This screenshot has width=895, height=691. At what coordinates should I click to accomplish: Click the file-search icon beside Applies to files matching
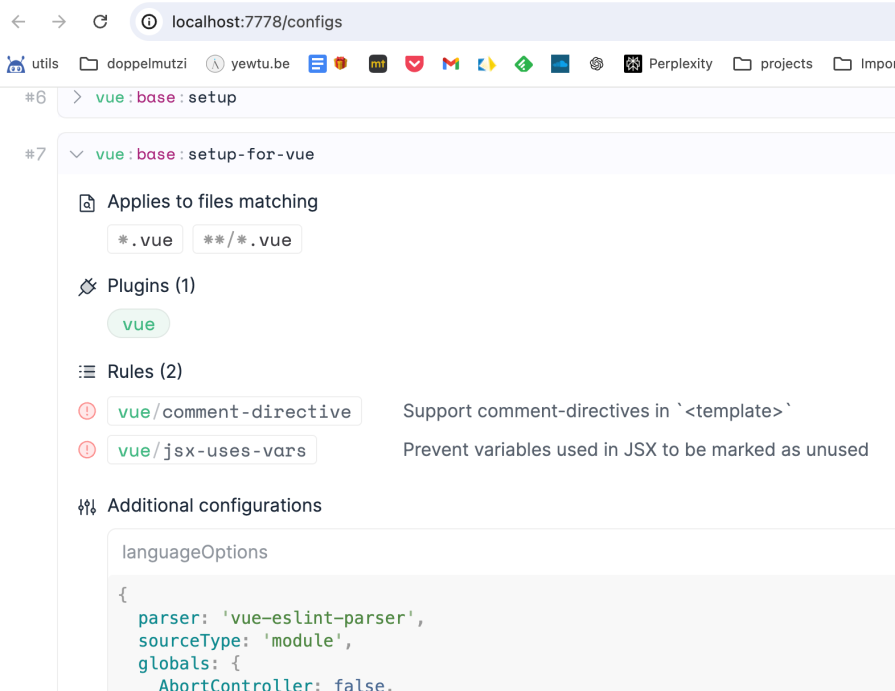[87, 201]
